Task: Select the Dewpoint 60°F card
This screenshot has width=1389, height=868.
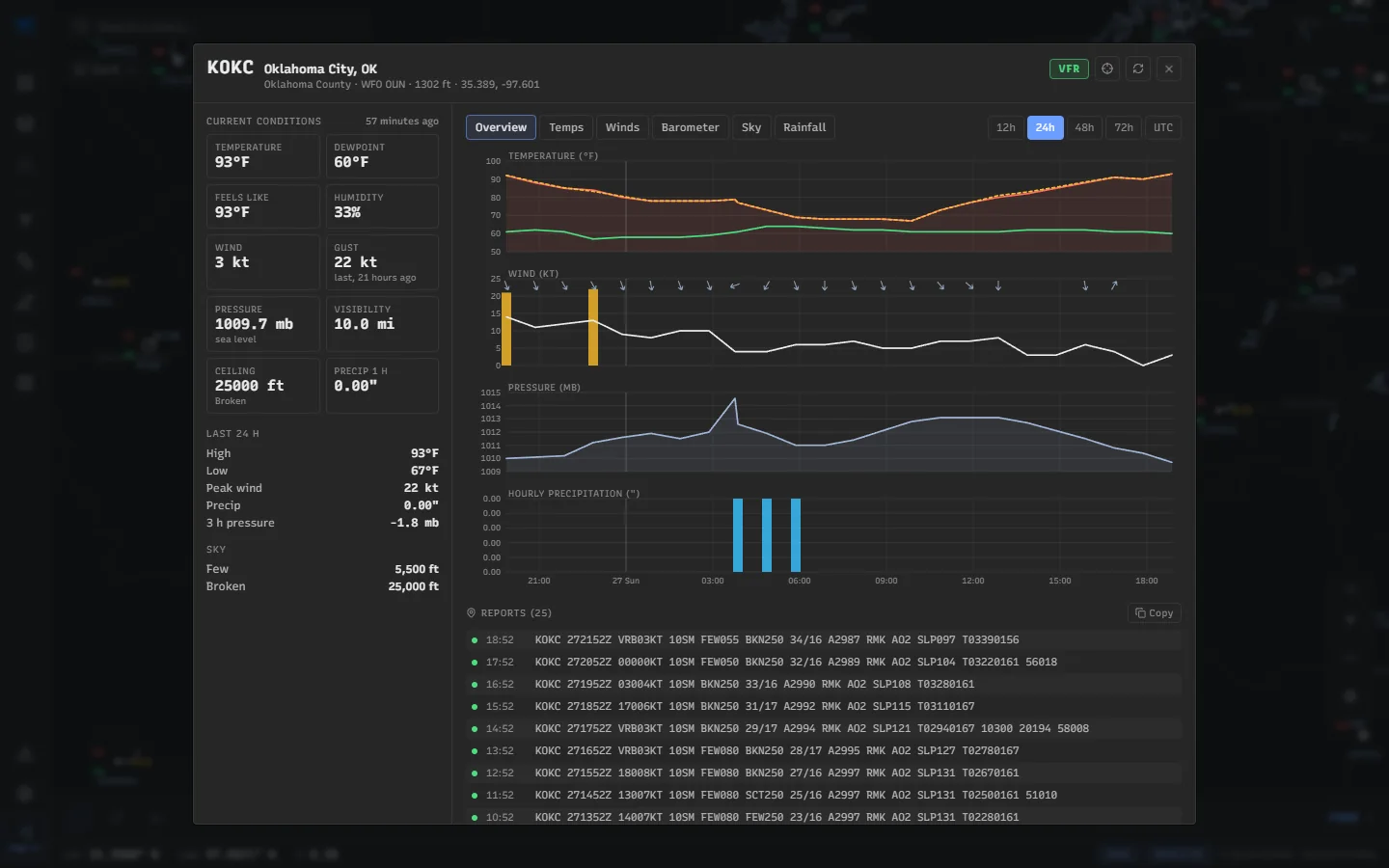Action: [x=382, y=156]
